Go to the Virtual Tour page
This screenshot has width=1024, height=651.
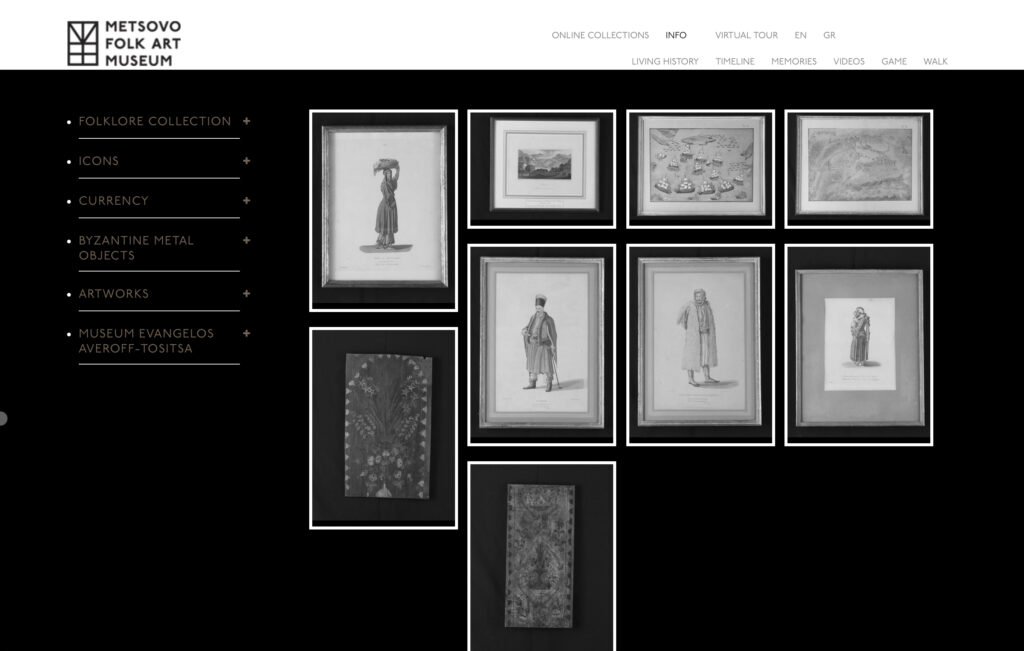coord(746,35)
